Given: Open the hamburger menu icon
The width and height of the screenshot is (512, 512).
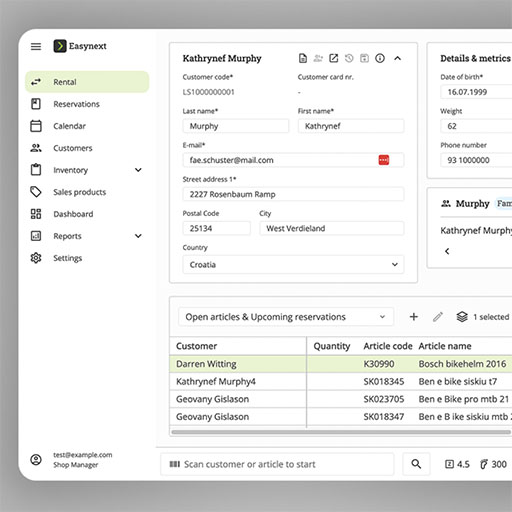Looking at the screenshot, I should [x=36, y=46].
